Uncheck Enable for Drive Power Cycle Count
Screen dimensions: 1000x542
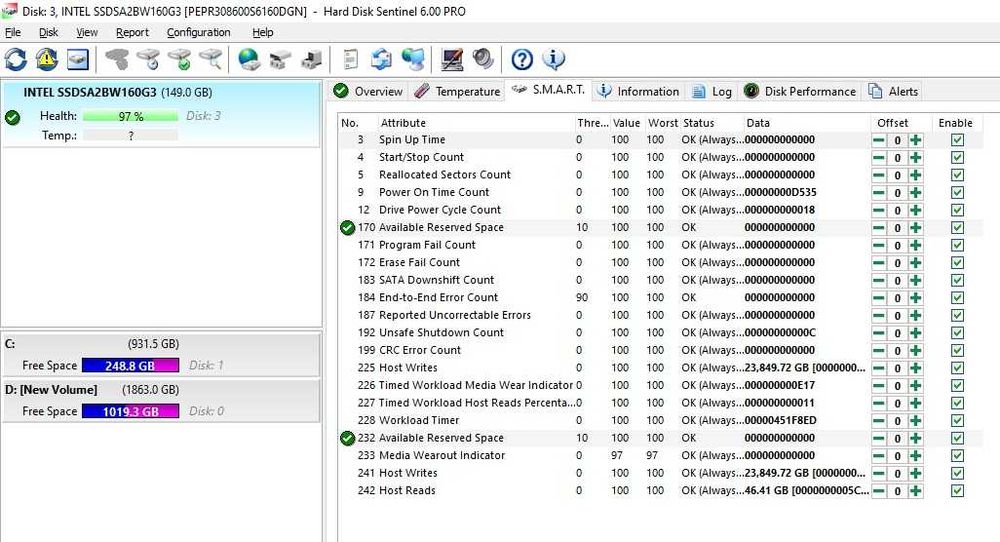coord(957,210)
